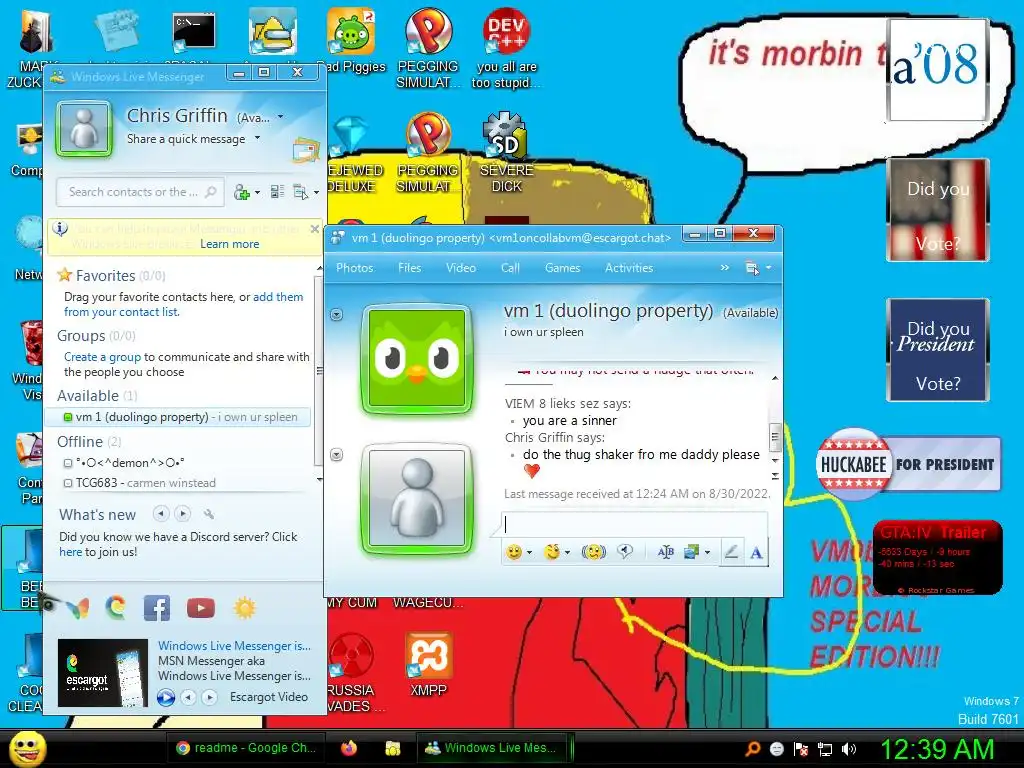Go to next What's new item
Image resolution: width=1024 pixels, height=768 pixels.
(183, 514)
